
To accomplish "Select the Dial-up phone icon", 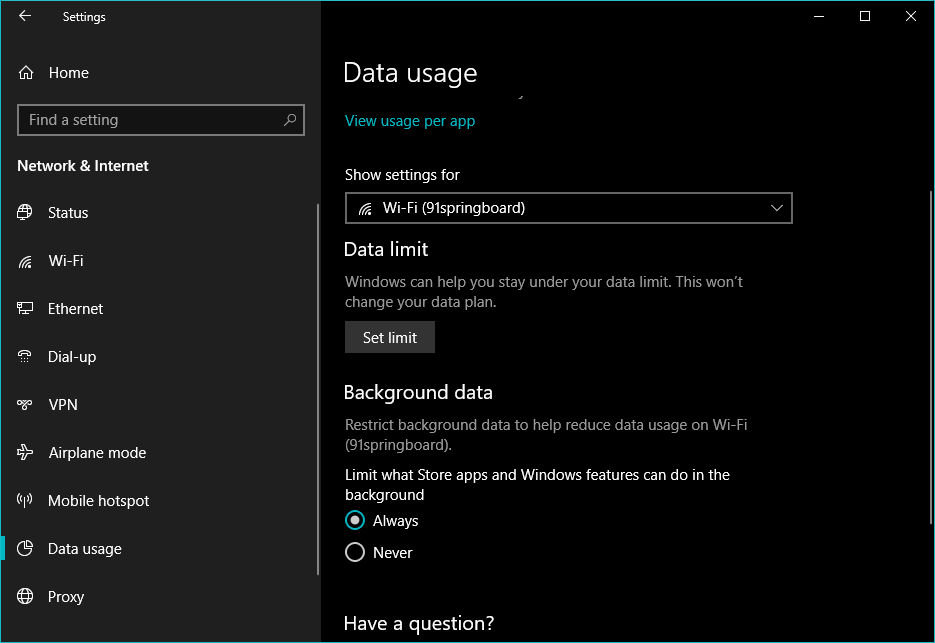I will click(22, 356).
